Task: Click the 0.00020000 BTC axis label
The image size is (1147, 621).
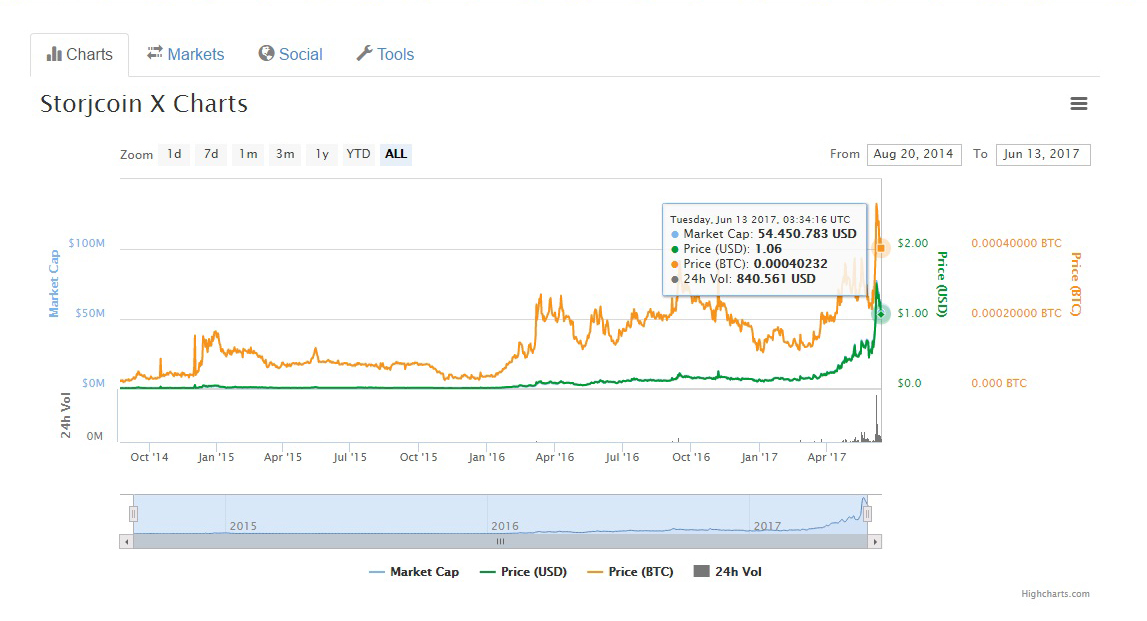Action: pos(1016,313)
